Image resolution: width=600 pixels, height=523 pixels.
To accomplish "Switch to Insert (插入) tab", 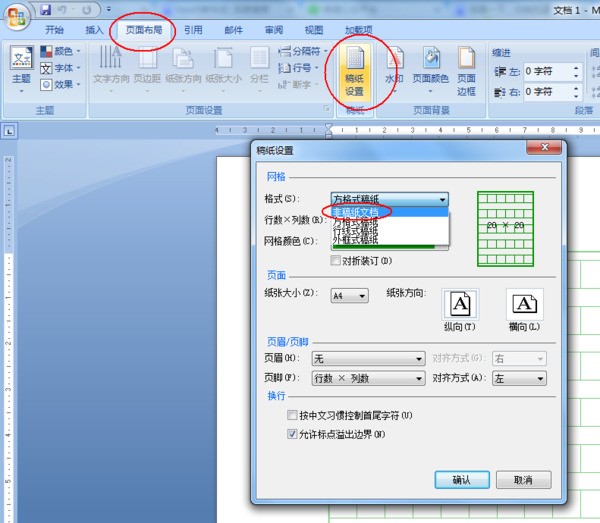I will (94, 30).
